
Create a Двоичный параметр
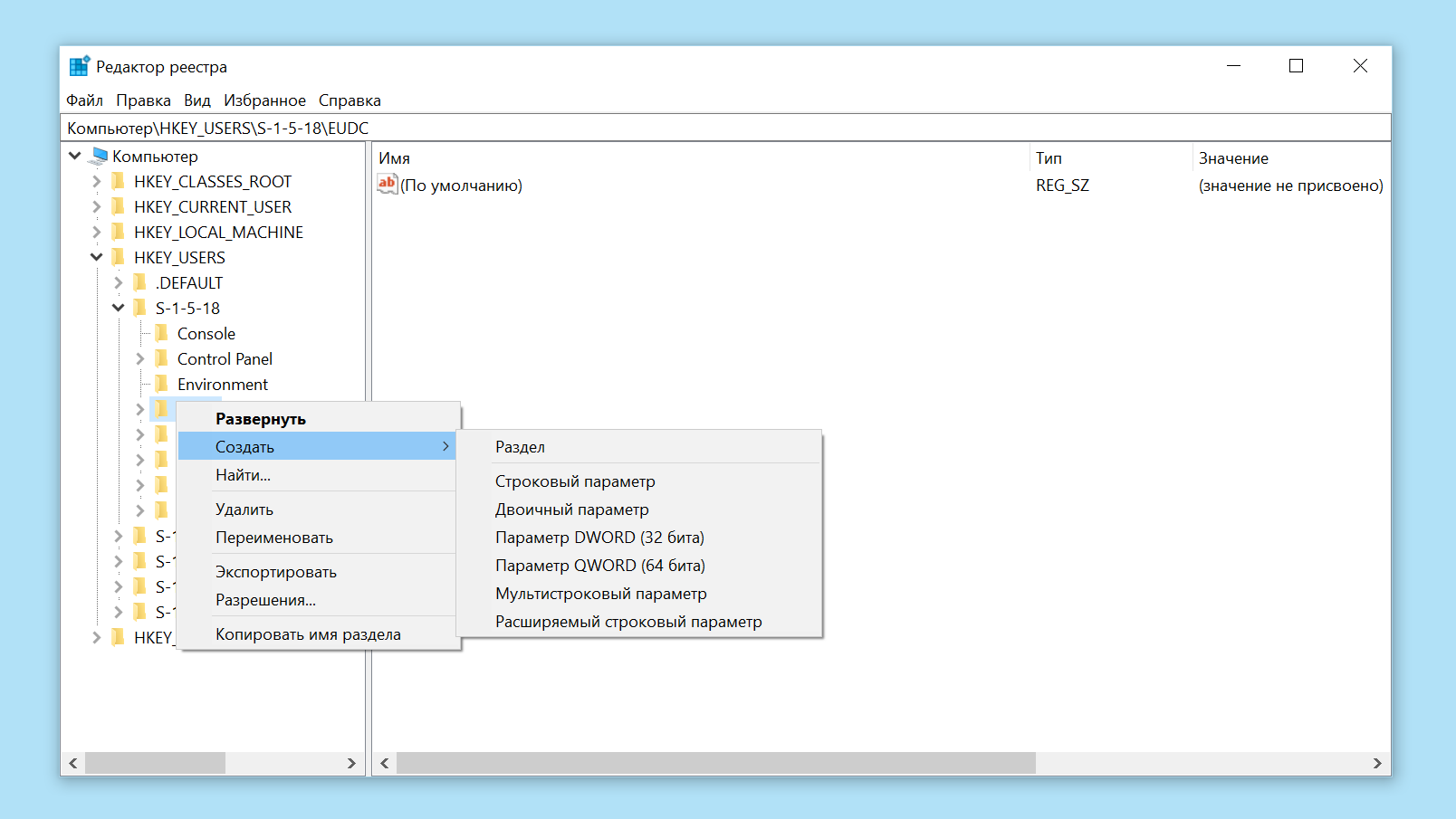pos(639,509)
